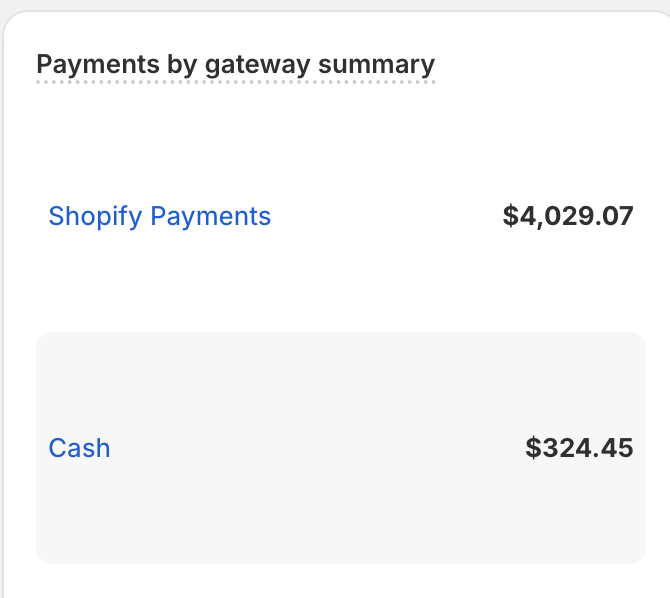
Task: Select the $4,029.07 Shopify Payments amount
Action: (567, 216)
